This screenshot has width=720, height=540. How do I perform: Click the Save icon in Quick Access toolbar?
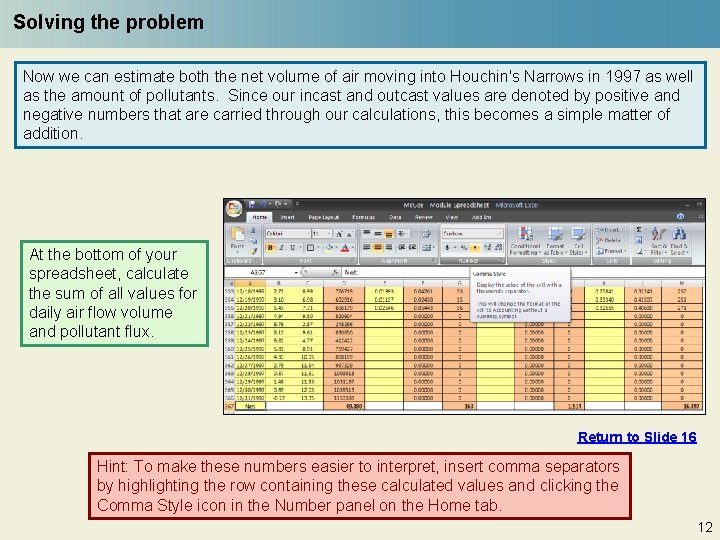pos(252,204)
